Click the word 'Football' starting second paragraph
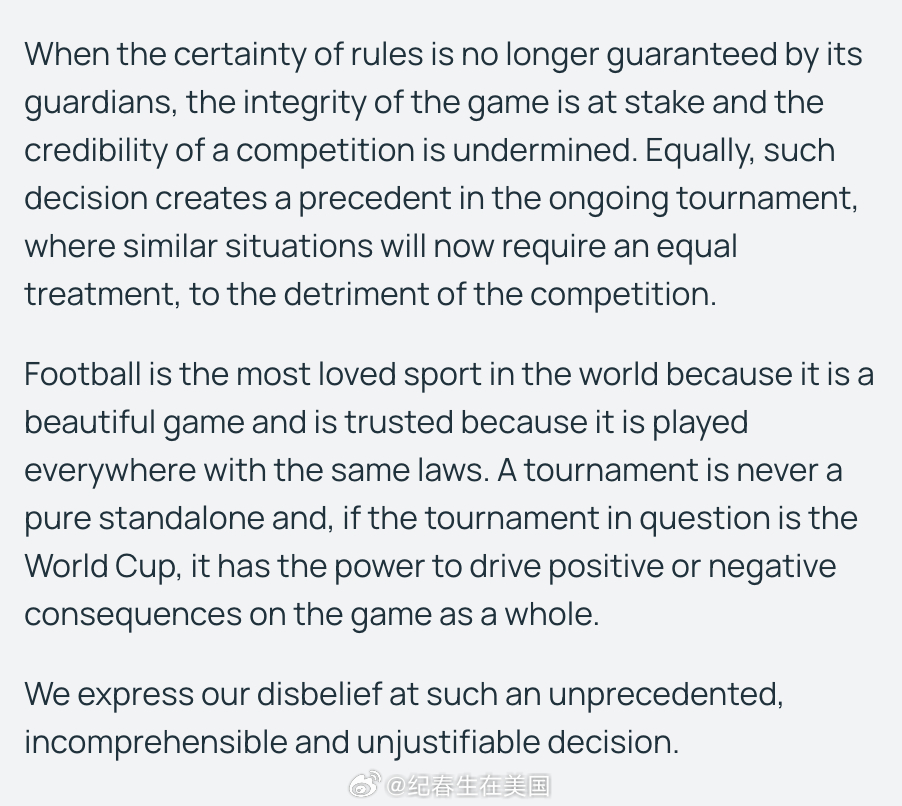 click(x=82, y=374)
